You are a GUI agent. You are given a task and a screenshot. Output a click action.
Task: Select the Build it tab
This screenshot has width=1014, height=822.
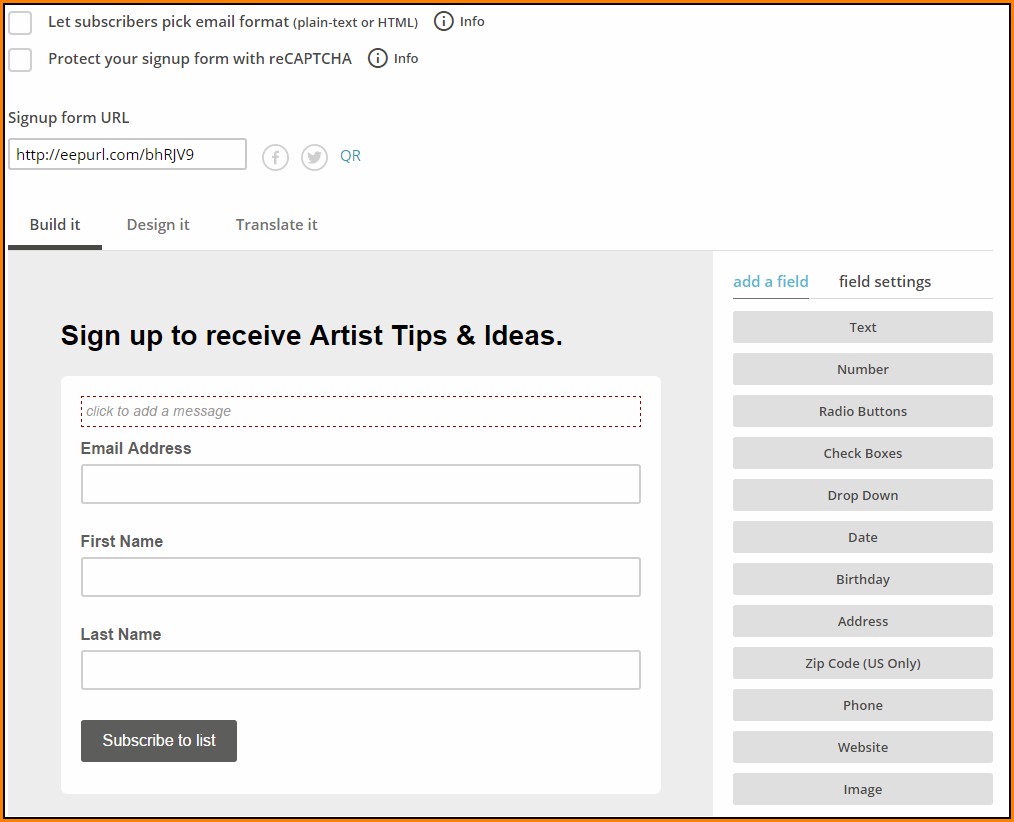tap(55, 224)
